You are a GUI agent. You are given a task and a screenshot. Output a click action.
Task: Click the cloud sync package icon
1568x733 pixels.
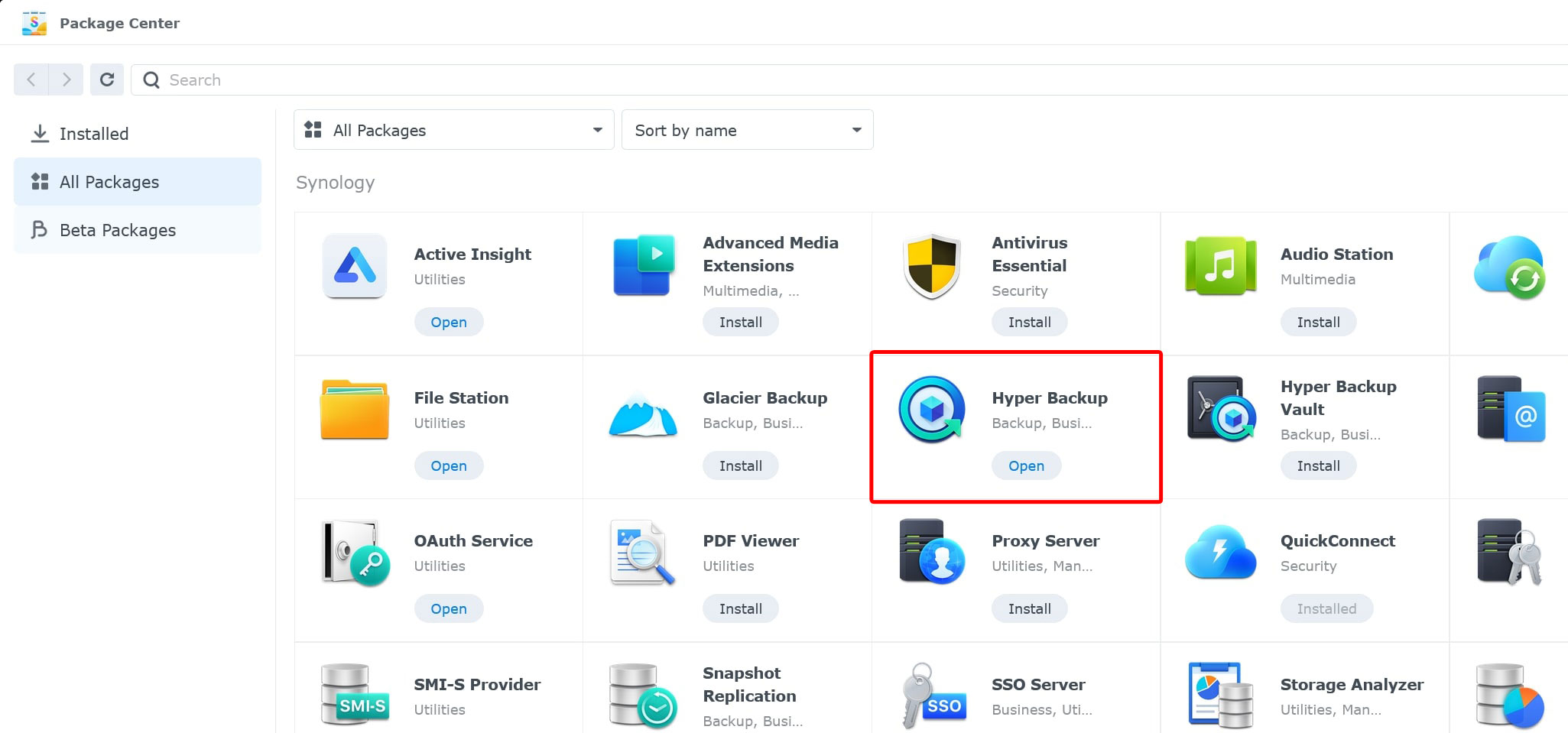pos(1510,268)
